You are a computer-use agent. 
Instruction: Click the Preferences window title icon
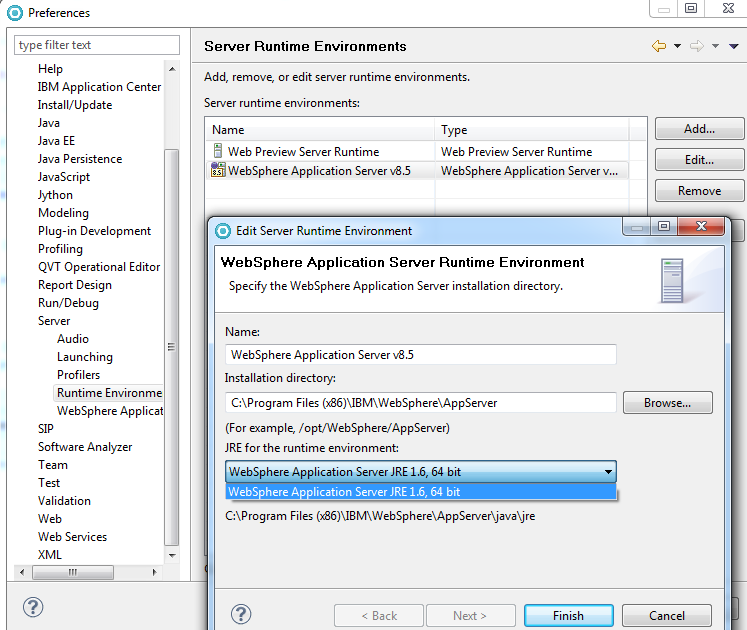coord(15,13)
